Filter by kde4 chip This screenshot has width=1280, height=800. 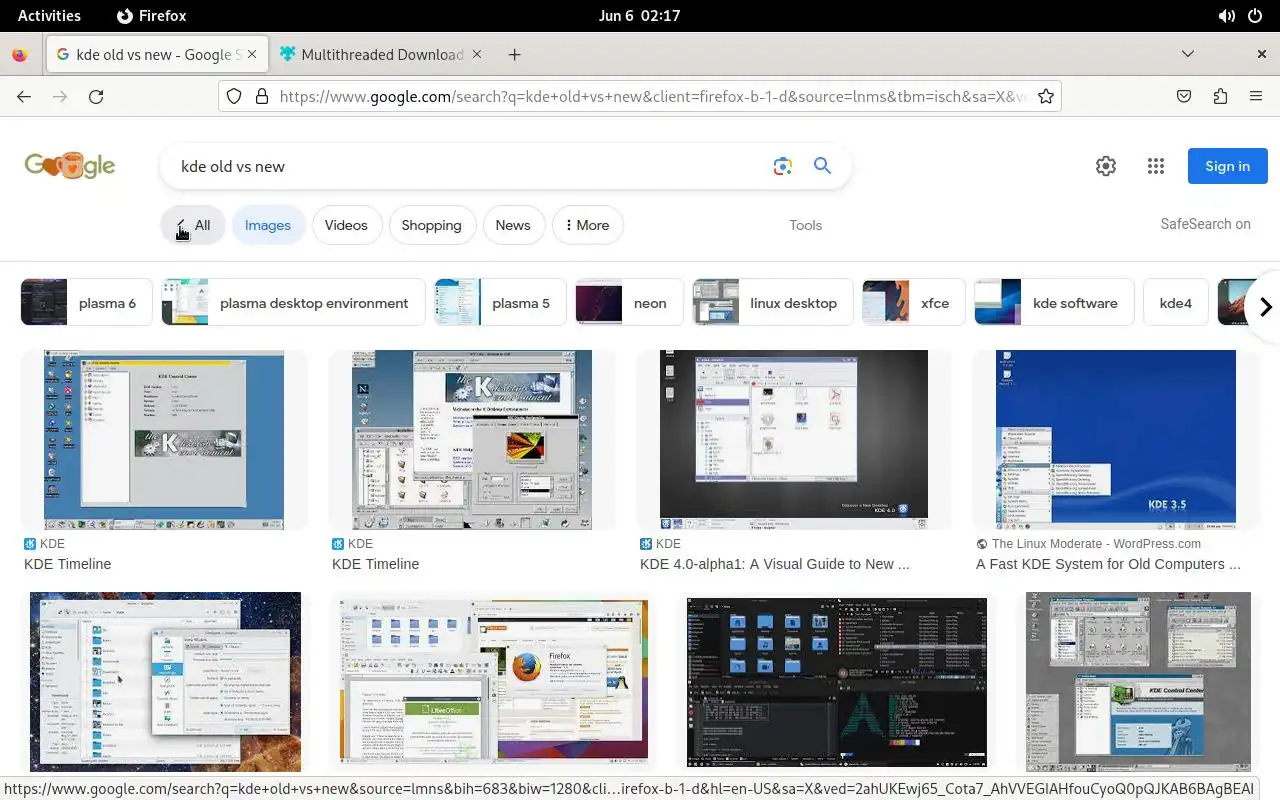click(1176, 303)
